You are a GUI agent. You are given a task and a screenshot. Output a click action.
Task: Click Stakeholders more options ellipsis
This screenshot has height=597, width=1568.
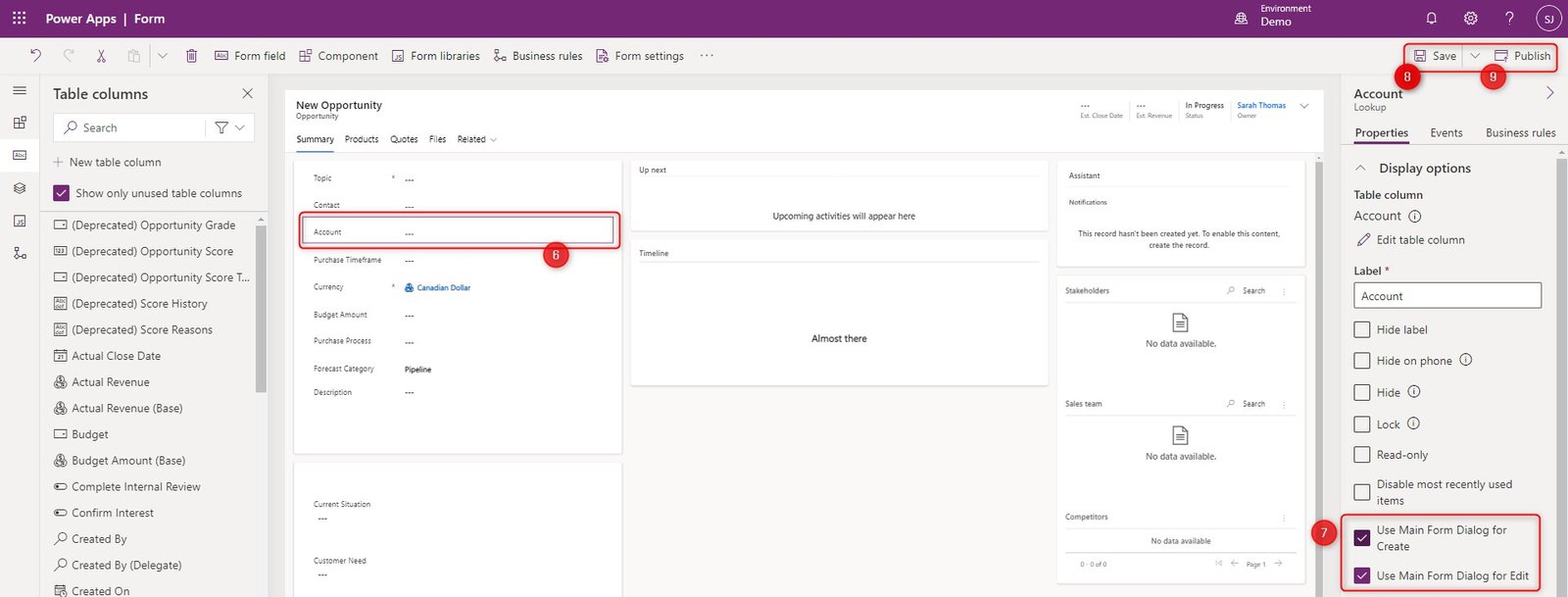click(x=1284, y=291)
